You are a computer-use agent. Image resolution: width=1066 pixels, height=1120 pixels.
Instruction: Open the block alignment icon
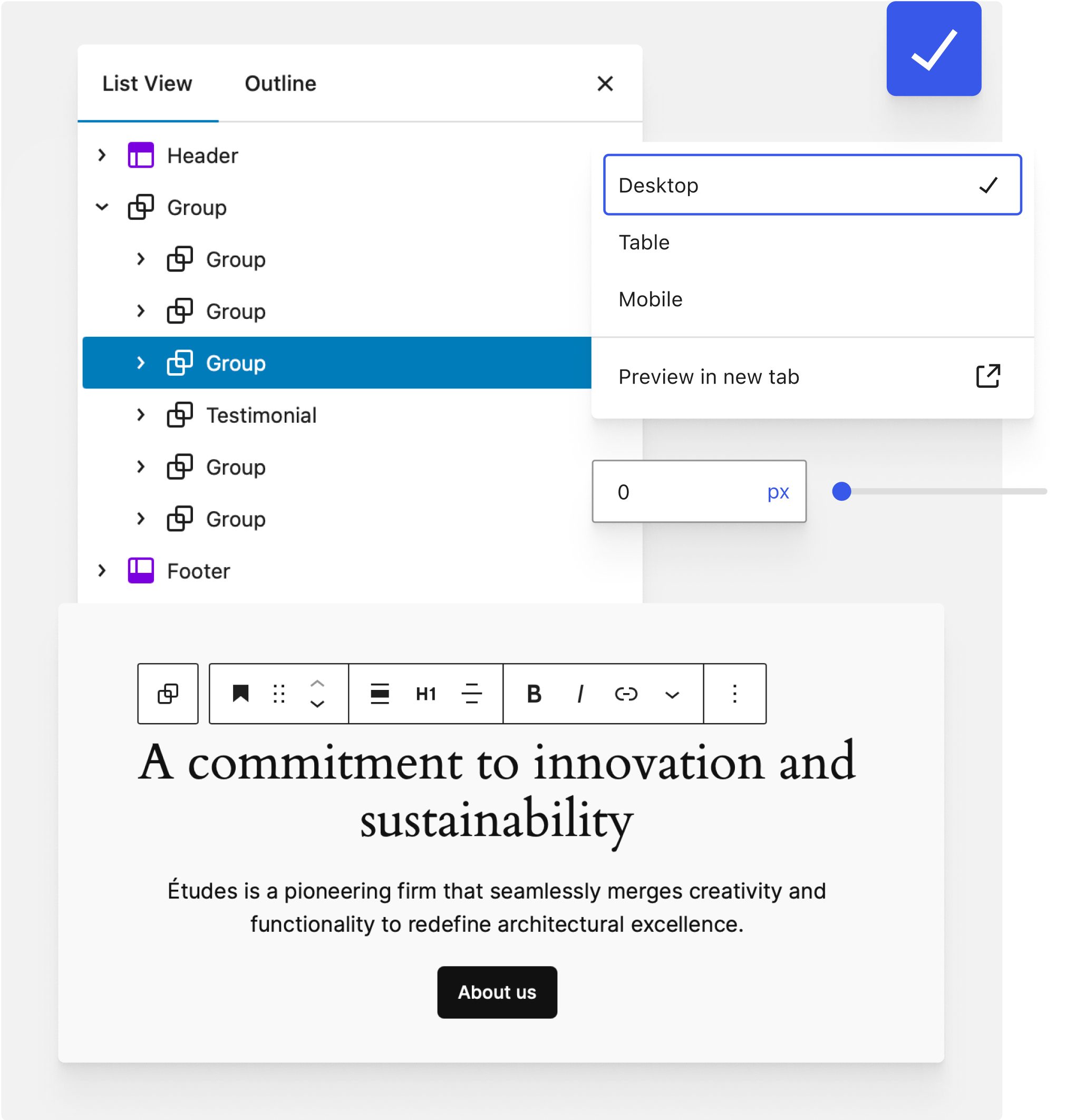tap(380, 694)
